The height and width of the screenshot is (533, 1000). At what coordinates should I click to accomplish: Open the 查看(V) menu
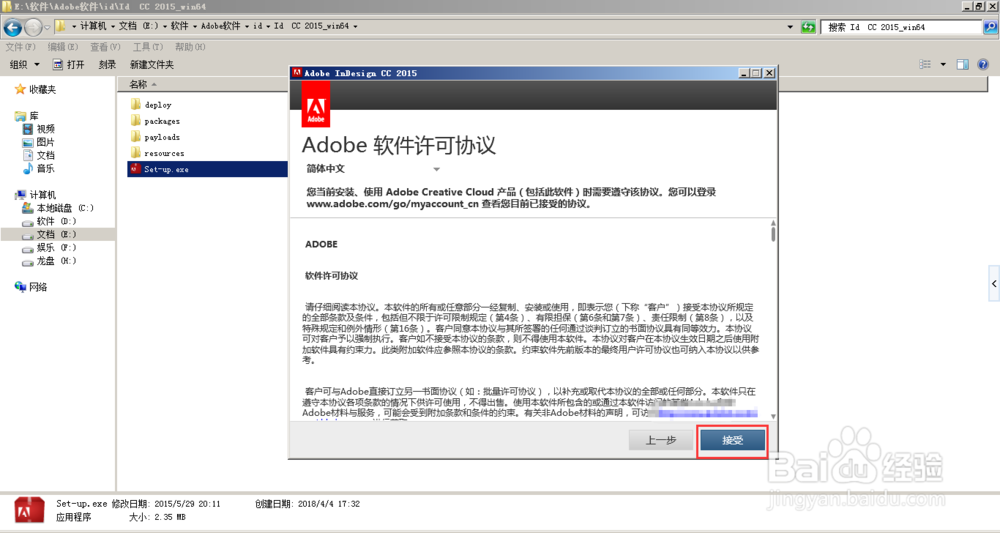(x=105, y=47)
